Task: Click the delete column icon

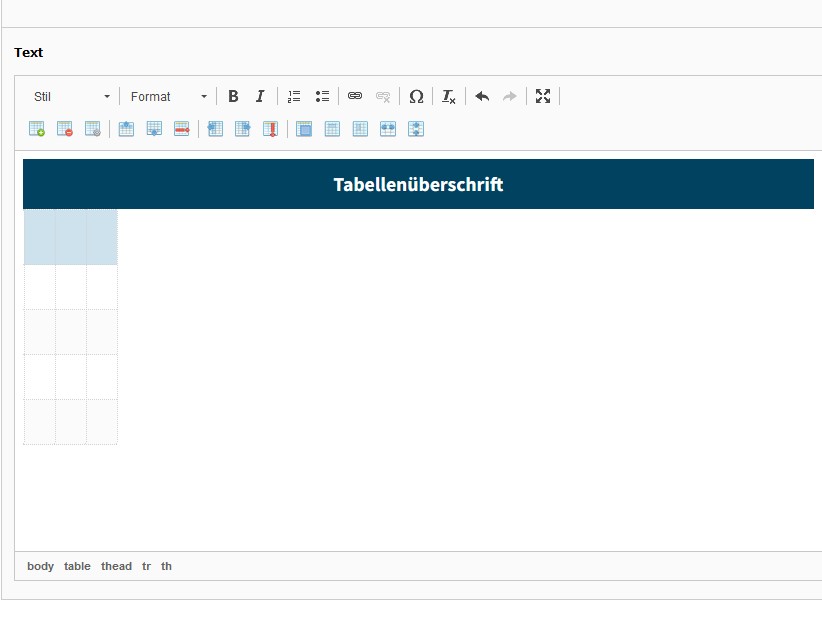Action: [x=270, y=129]
